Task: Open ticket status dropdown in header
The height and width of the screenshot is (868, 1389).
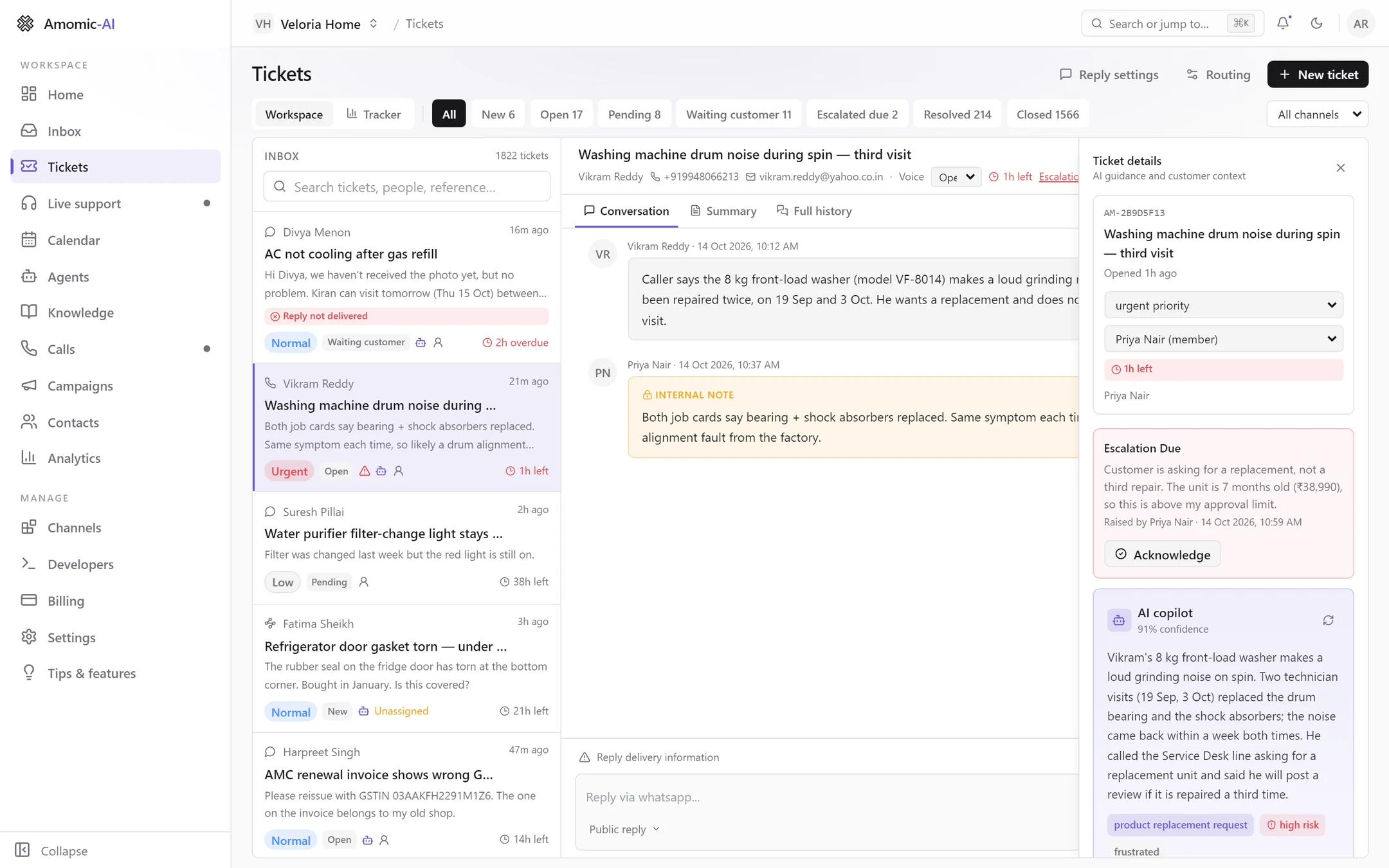Action: click(956, 177)
